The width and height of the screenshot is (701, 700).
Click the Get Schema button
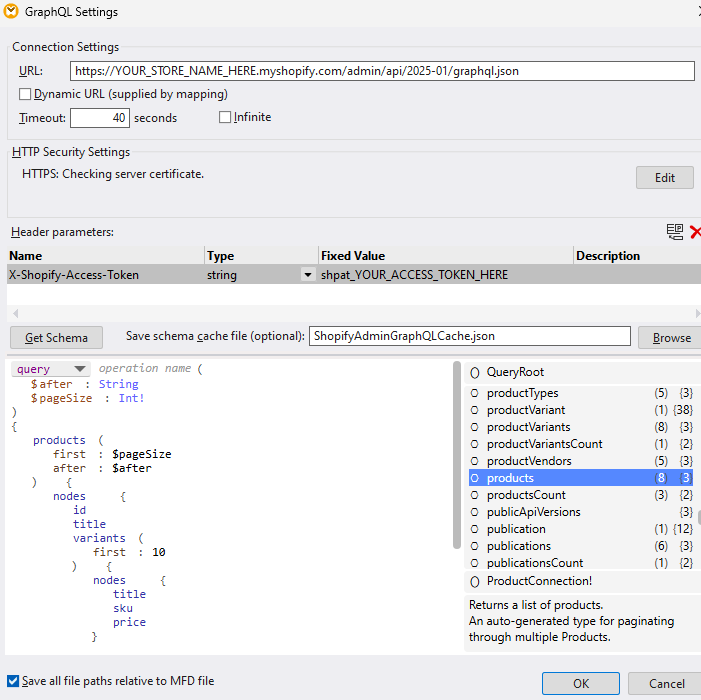coord(56,338)
